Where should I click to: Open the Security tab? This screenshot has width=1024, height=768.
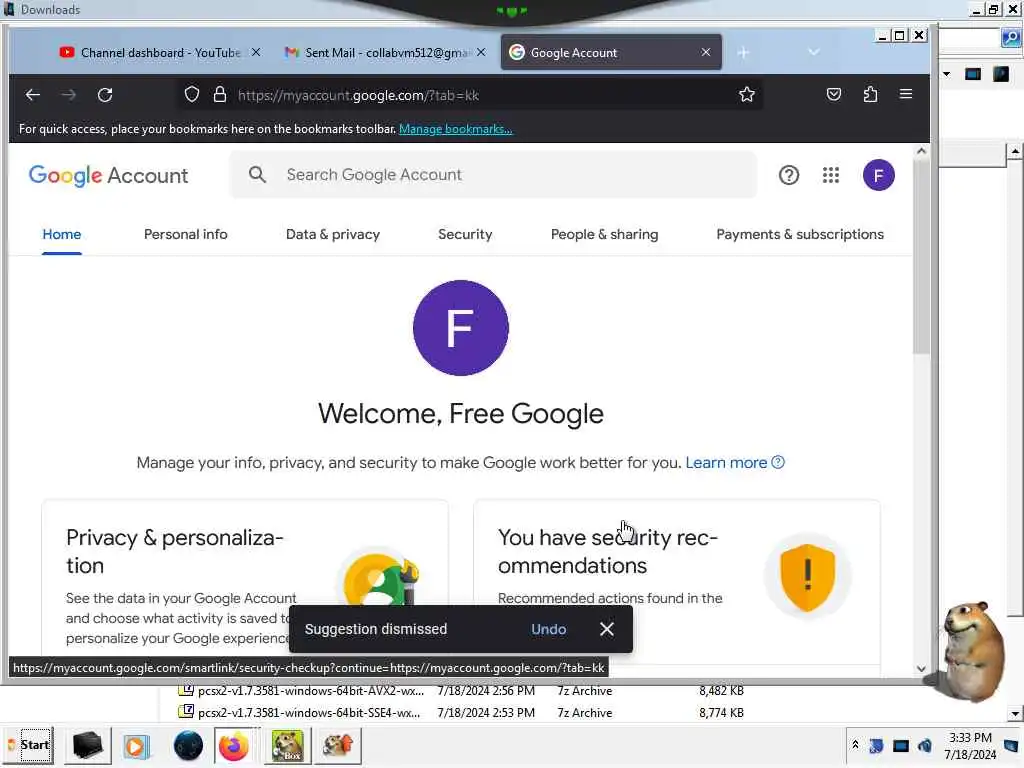(465, 234)
